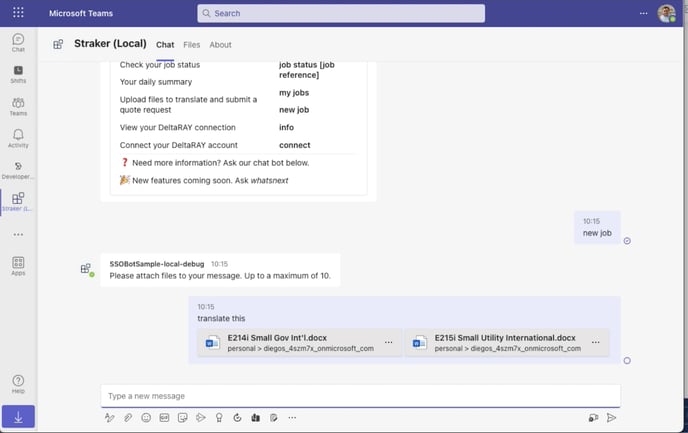Switch to the Files tab
Image resolution: width=688 pixels, height=433 pixels.
pyautogui.click(x=191, y=45)
